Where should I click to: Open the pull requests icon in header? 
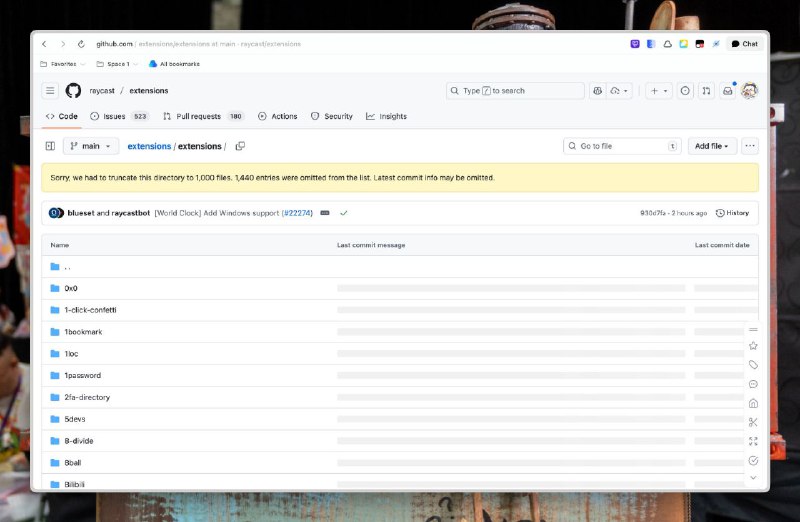pyautogui.click(x=706, y=91)
